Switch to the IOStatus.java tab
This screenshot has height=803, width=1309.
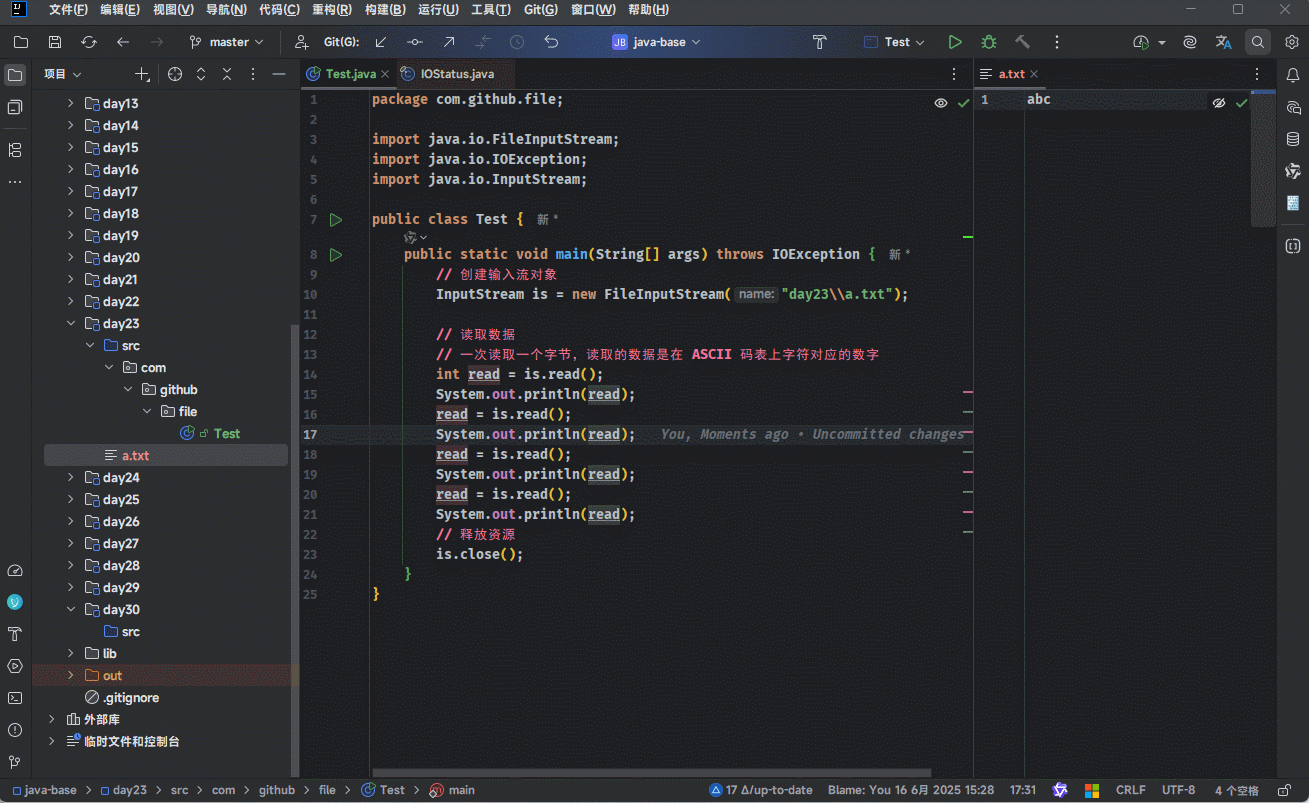click(457, 74)
